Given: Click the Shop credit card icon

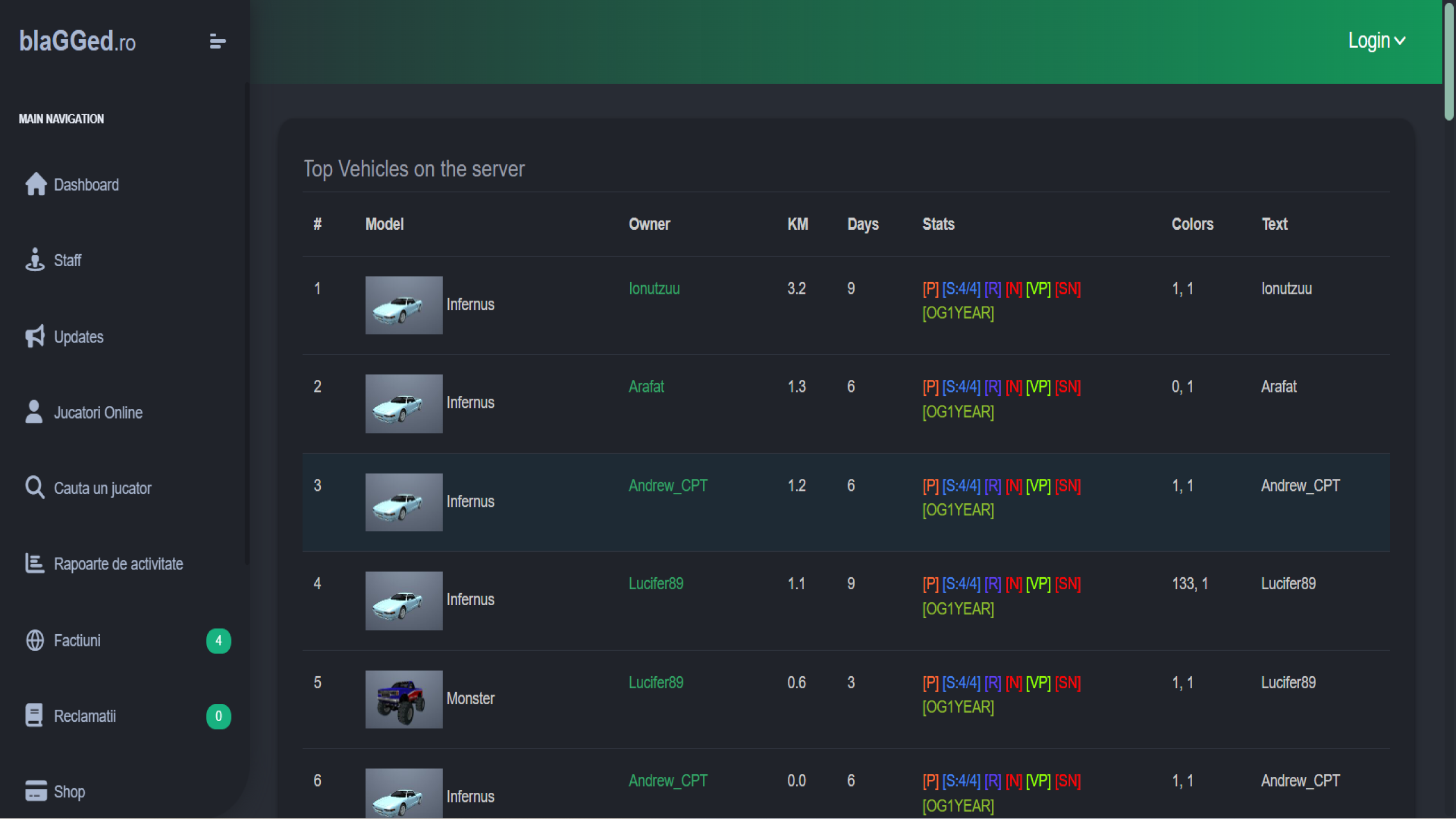Looking at the screenshot, I should [36, 791].
